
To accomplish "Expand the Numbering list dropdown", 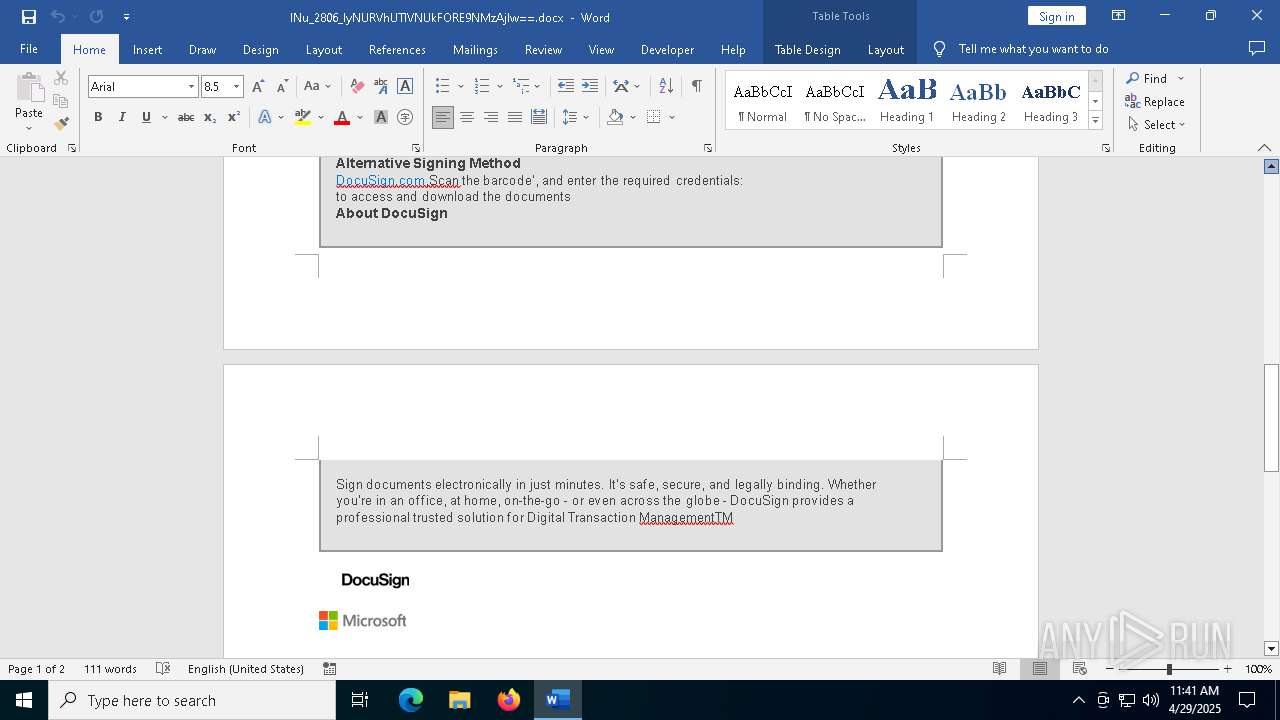I will (x=499, y=86).
